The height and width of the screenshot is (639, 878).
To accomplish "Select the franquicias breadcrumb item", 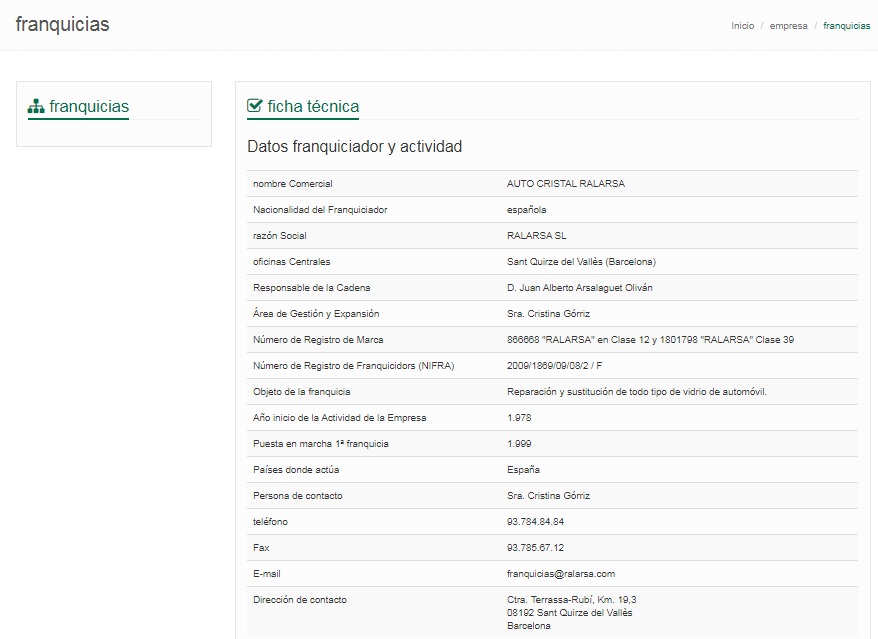I will 847,26.
